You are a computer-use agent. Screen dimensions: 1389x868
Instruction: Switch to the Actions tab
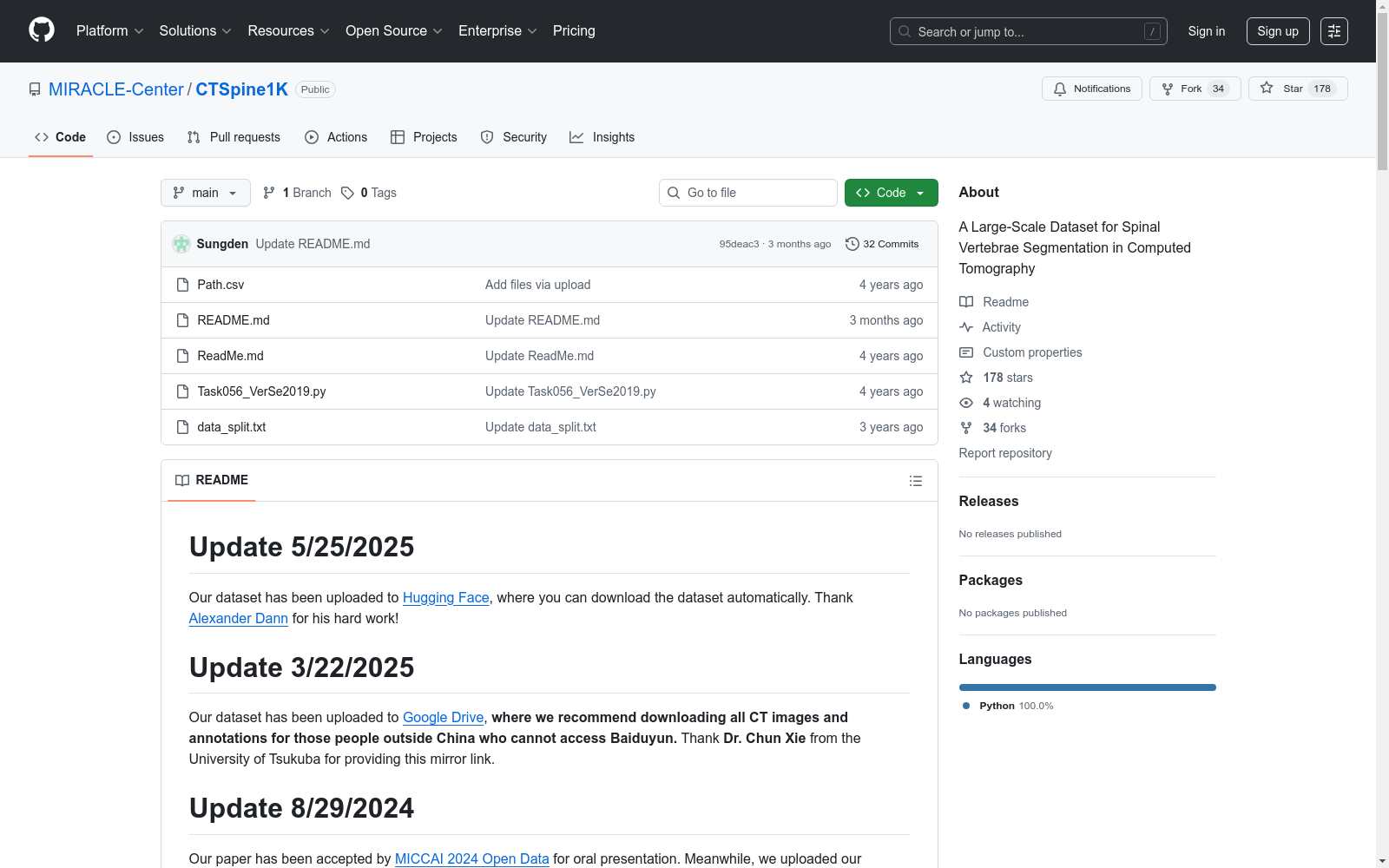pyautogui.click(x=336, y=137)
